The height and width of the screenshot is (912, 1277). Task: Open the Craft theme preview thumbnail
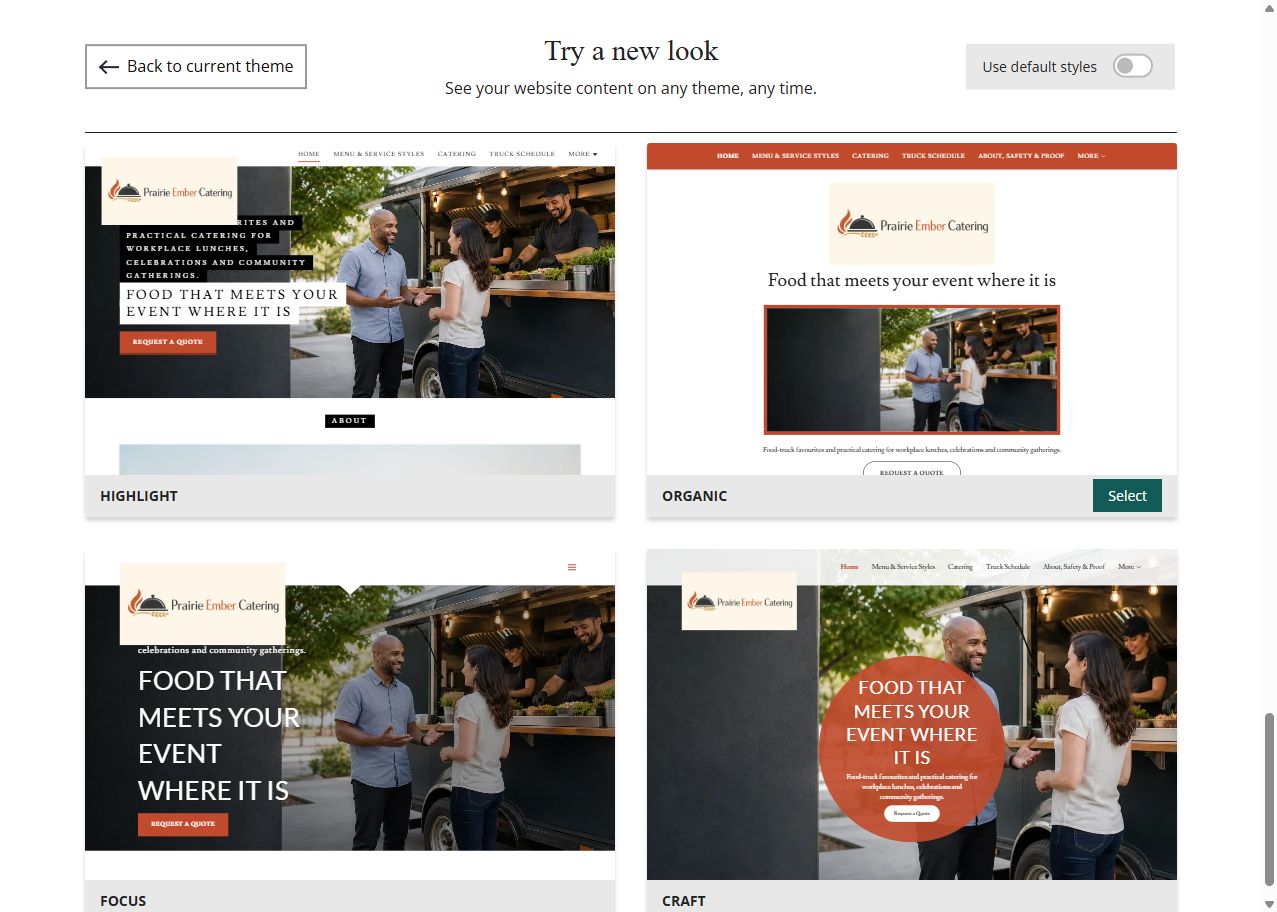click(x=912, y=714)
